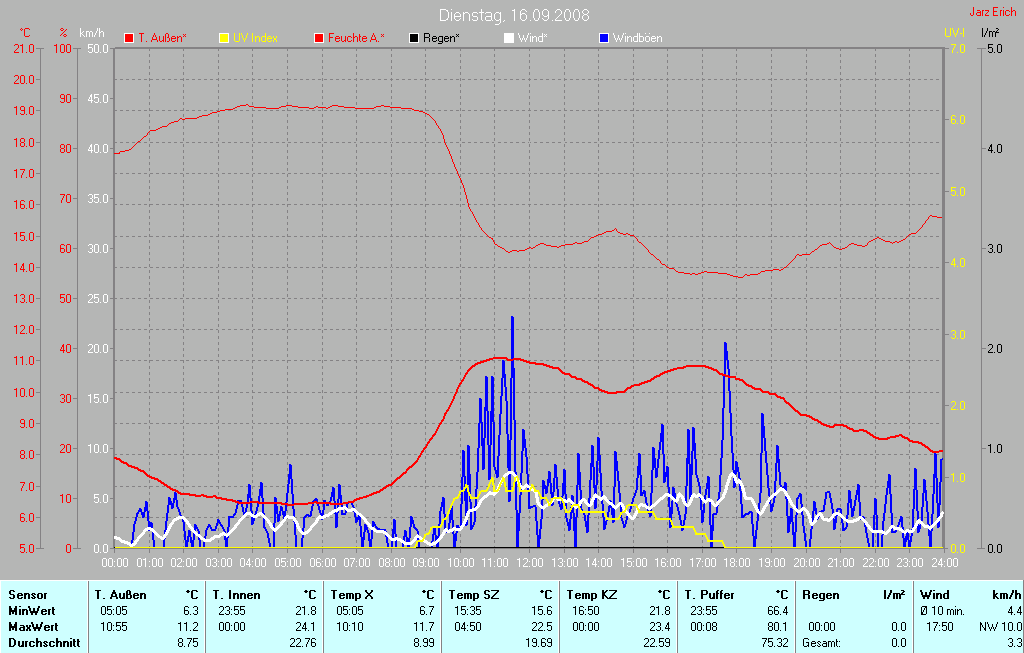Click the black Regen legend swatch
Viewport: 1024px width, 653px height.
[414, 38]
